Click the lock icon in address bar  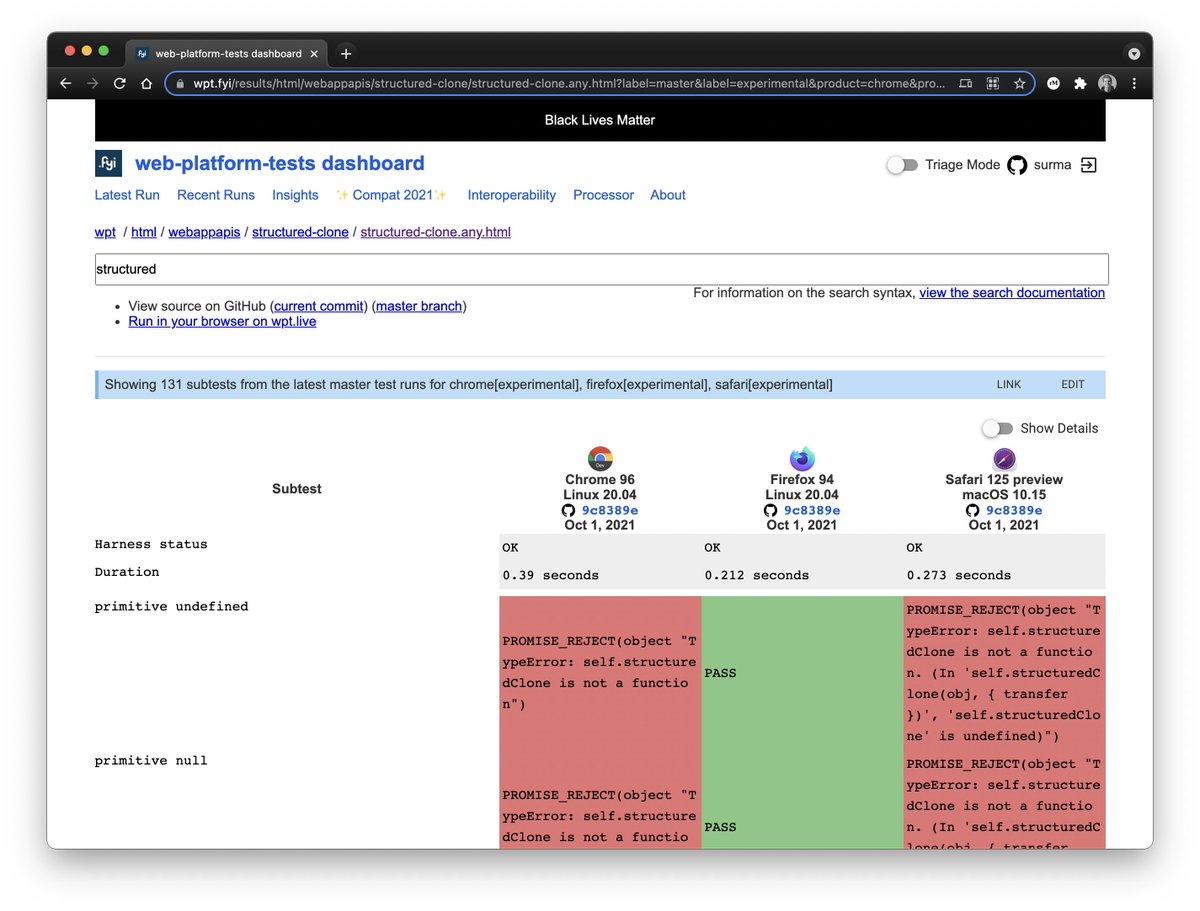click(x=181, y=84)
